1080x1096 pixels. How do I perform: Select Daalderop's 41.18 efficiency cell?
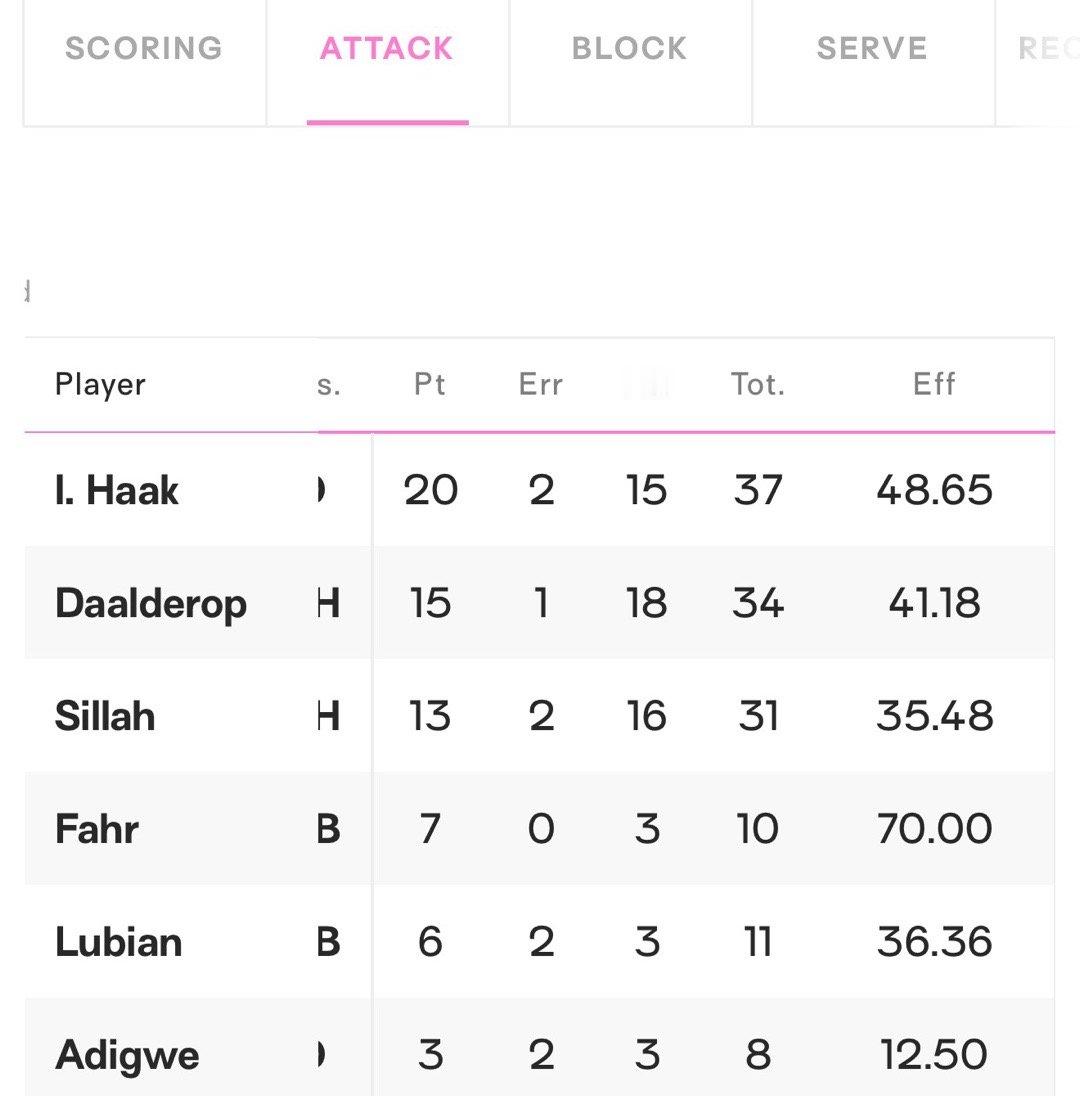click(934, 604)
